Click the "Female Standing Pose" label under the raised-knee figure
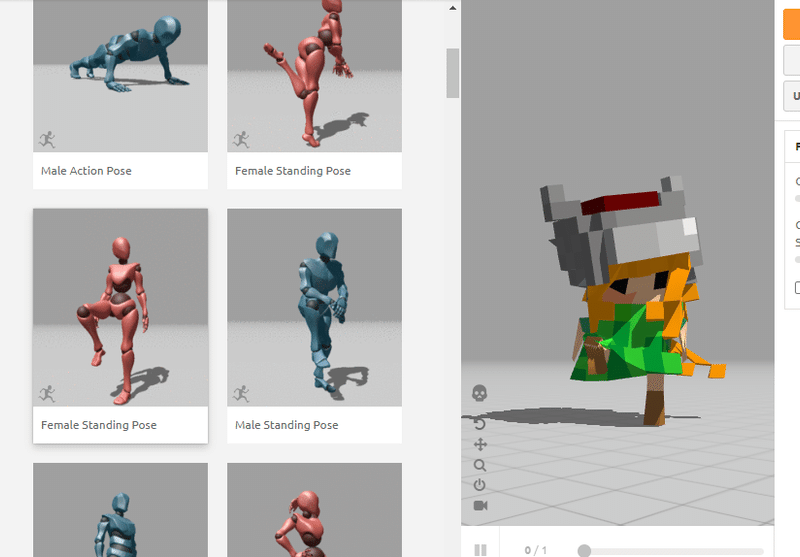This screenshot has height=557, width=800. 99,425
